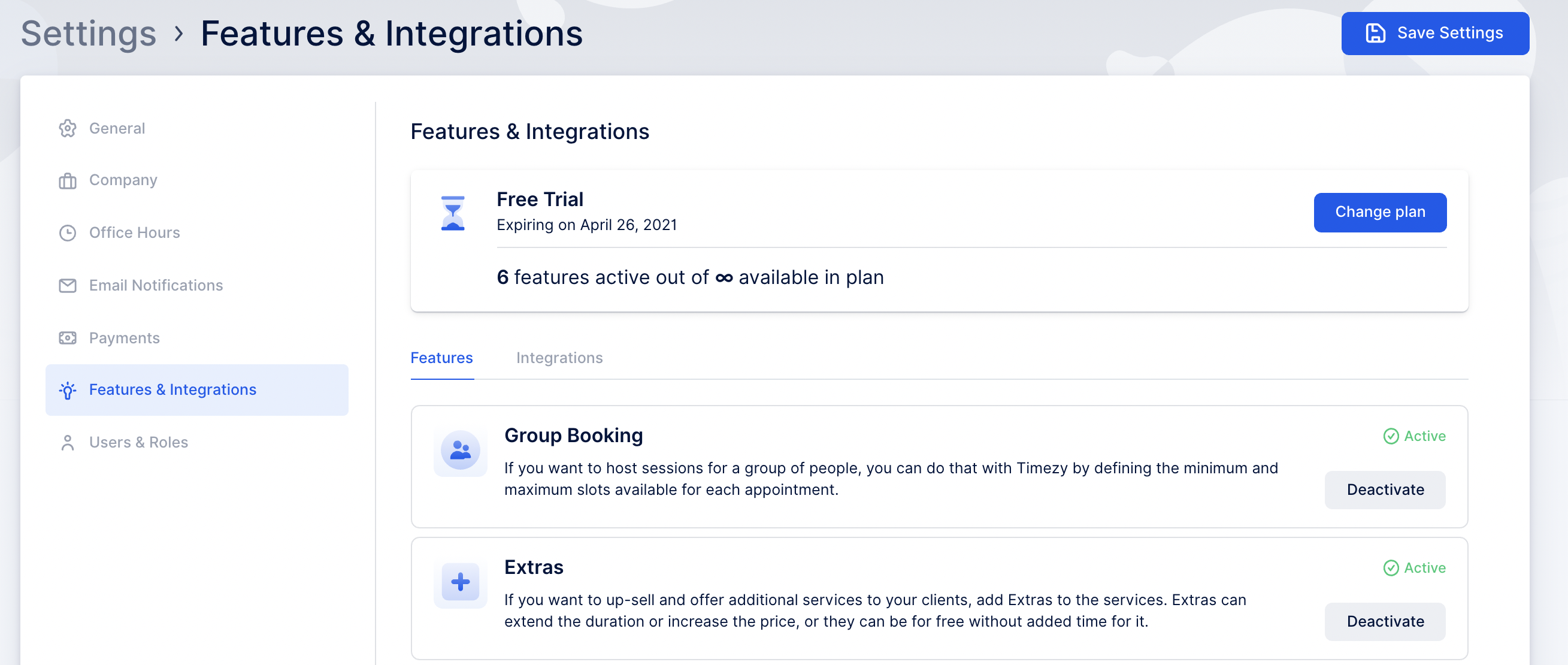This screenshot has height=665, width=1568.
Task: Open Office Hours settings page
Action: pos(134,233)
